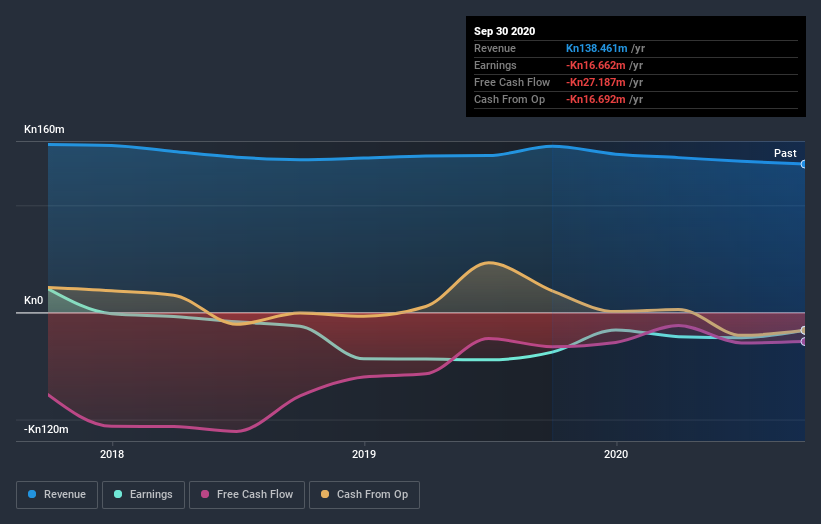This screenshot has height=524, width=821.
Task: Click the 'Free Cash Flow' tooltip row label
Action: 512,82
